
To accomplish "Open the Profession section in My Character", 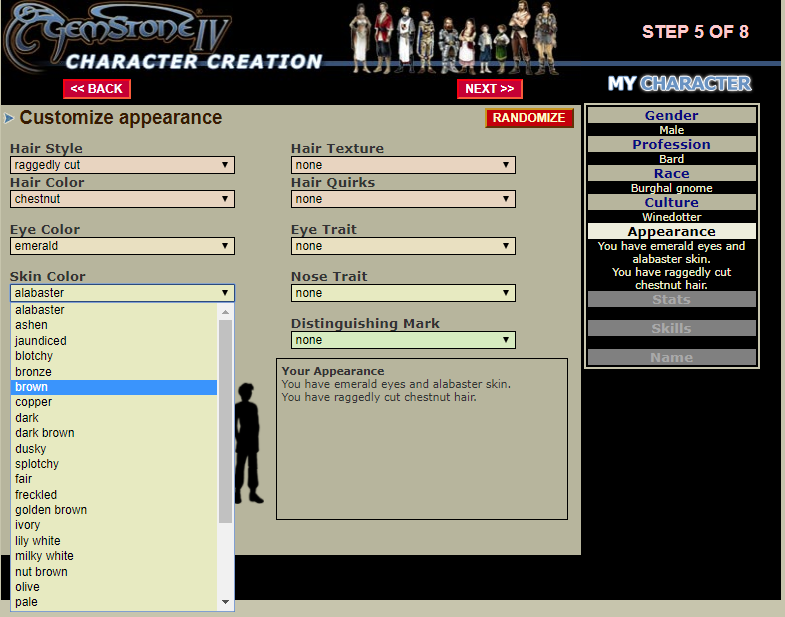I will [671, 144].
